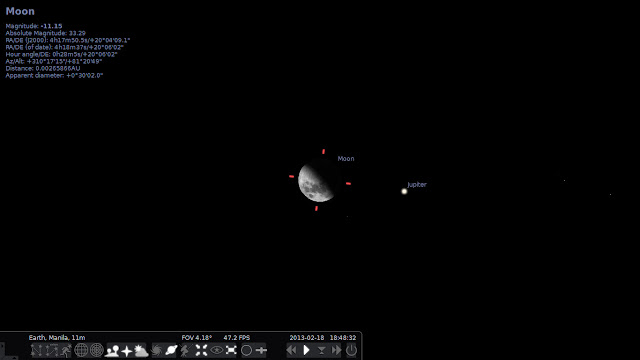Screen dimensions: 640x360
Task: Click the time '18:48:32'
Action: (343, 338)
